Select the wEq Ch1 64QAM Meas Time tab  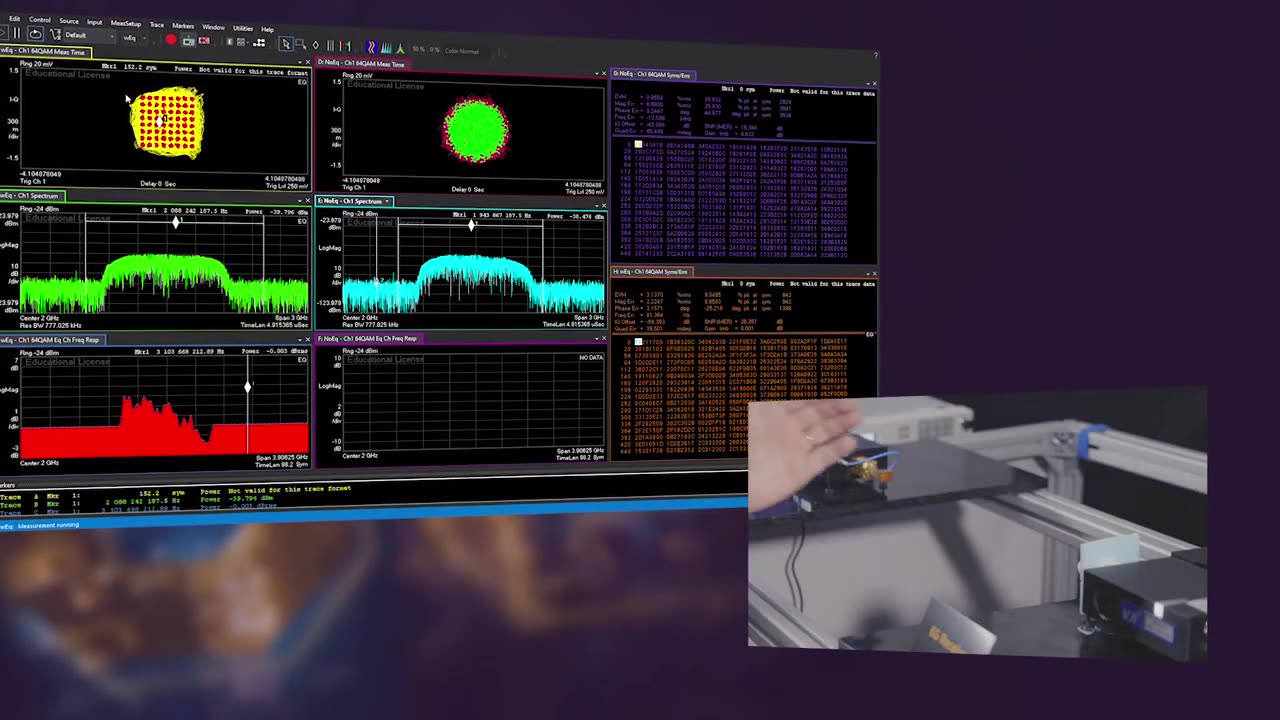[44, 51]
